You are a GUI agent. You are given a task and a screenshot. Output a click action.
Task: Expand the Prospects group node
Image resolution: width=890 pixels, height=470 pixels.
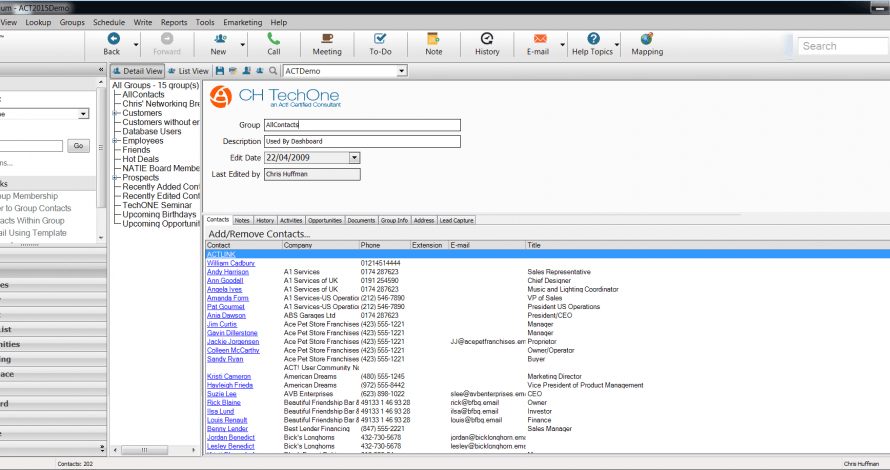[x=115, y=178]
